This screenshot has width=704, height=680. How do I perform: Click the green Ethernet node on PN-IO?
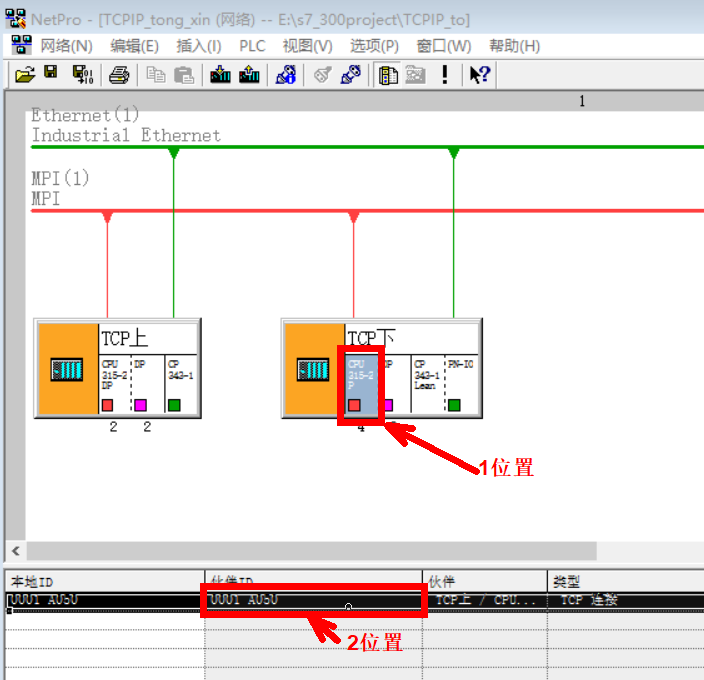click(455, 405)
